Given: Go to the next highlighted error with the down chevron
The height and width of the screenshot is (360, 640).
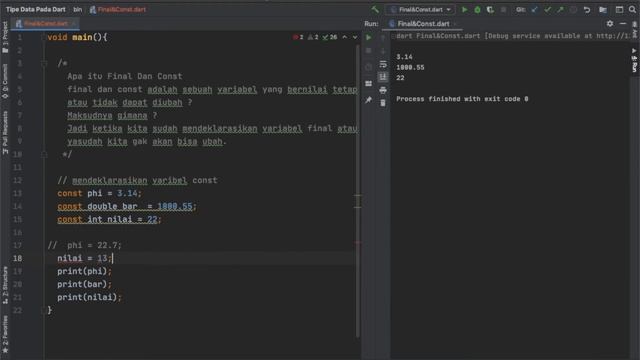Looking at the screenshot, I should coord(355,37).
